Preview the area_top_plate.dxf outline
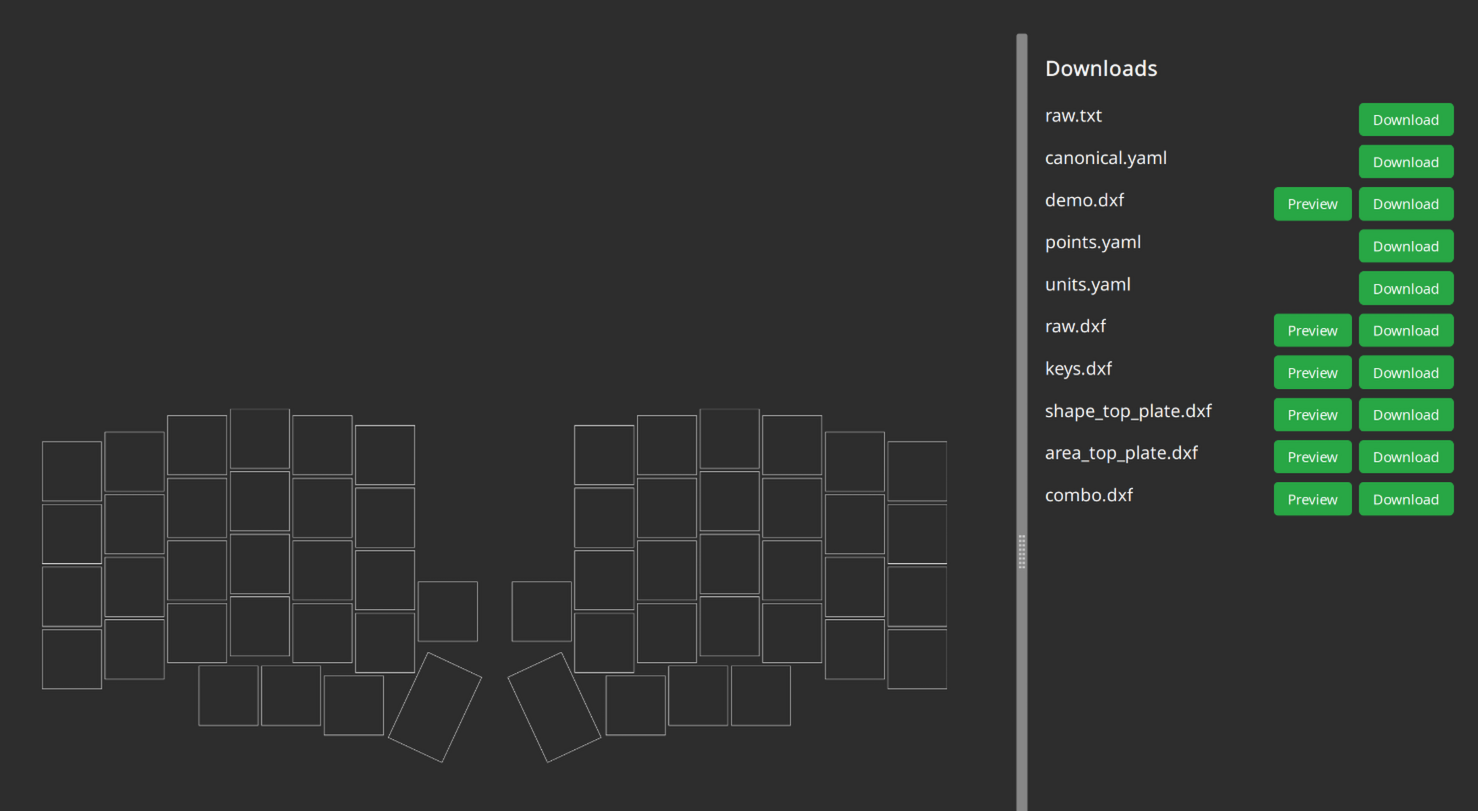1478x811 pixels. (1312, 456)
